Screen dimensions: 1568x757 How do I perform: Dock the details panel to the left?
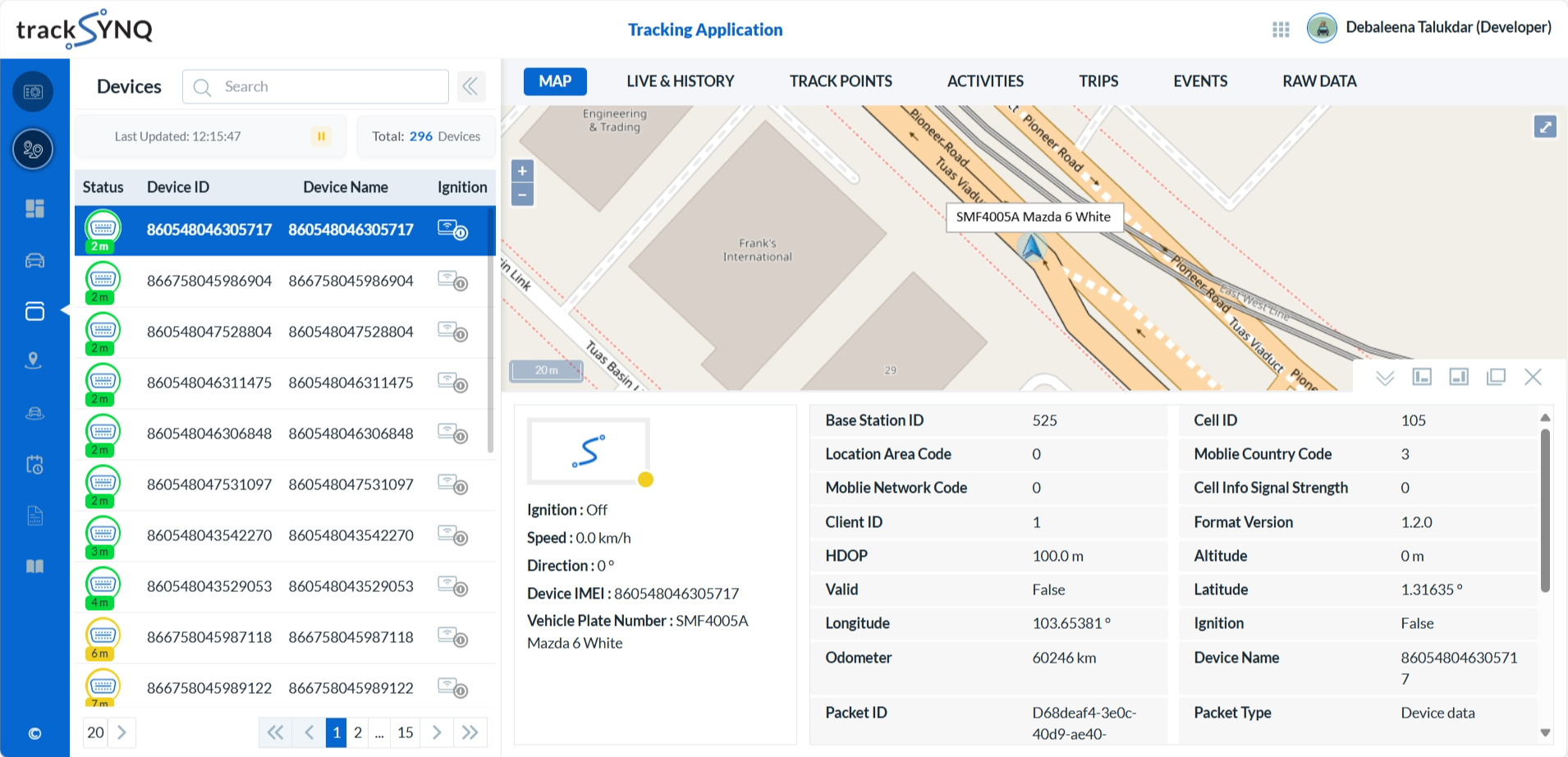tap(1423, 376)
